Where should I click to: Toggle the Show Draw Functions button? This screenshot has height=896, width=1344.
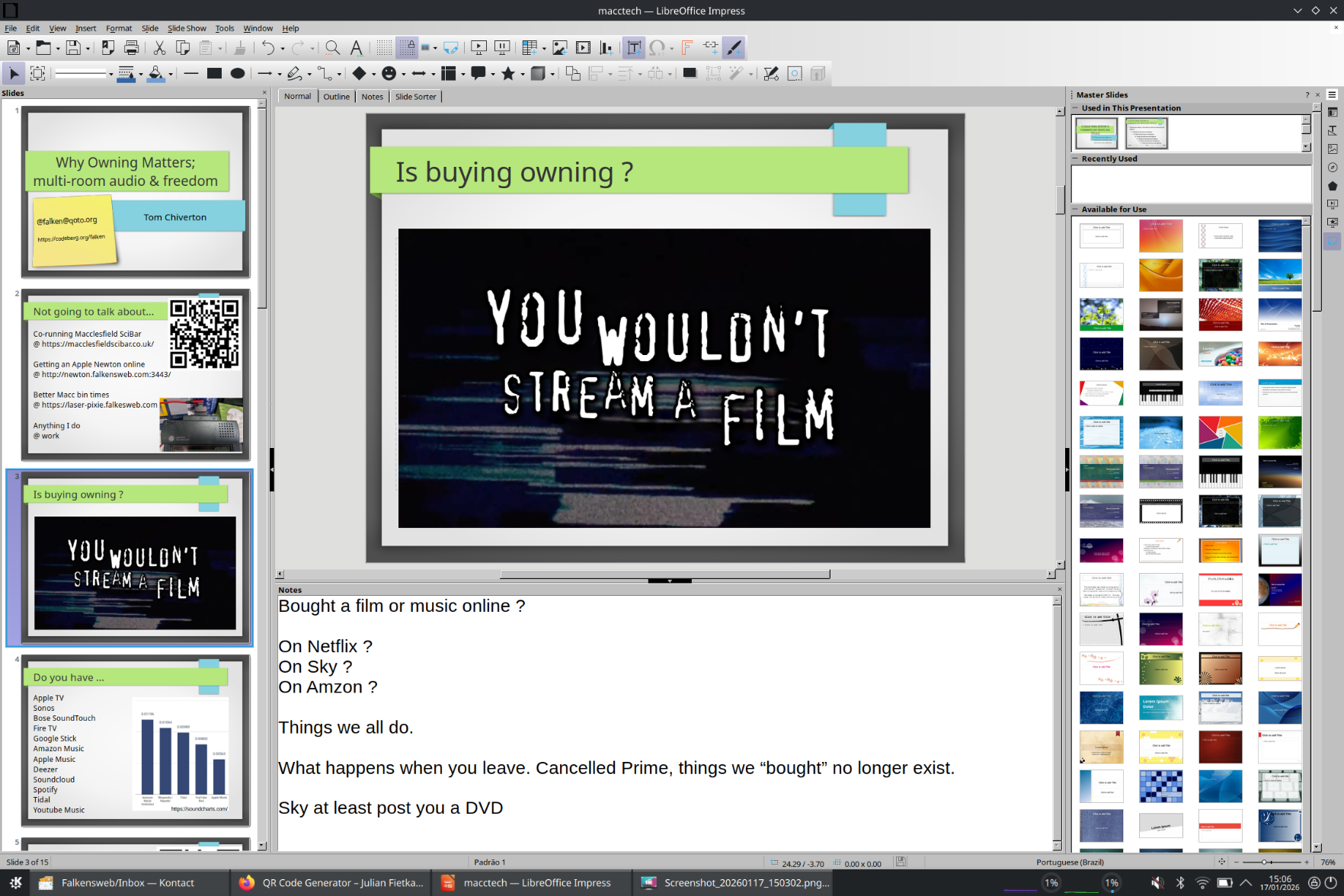click(x=734, y=48)
